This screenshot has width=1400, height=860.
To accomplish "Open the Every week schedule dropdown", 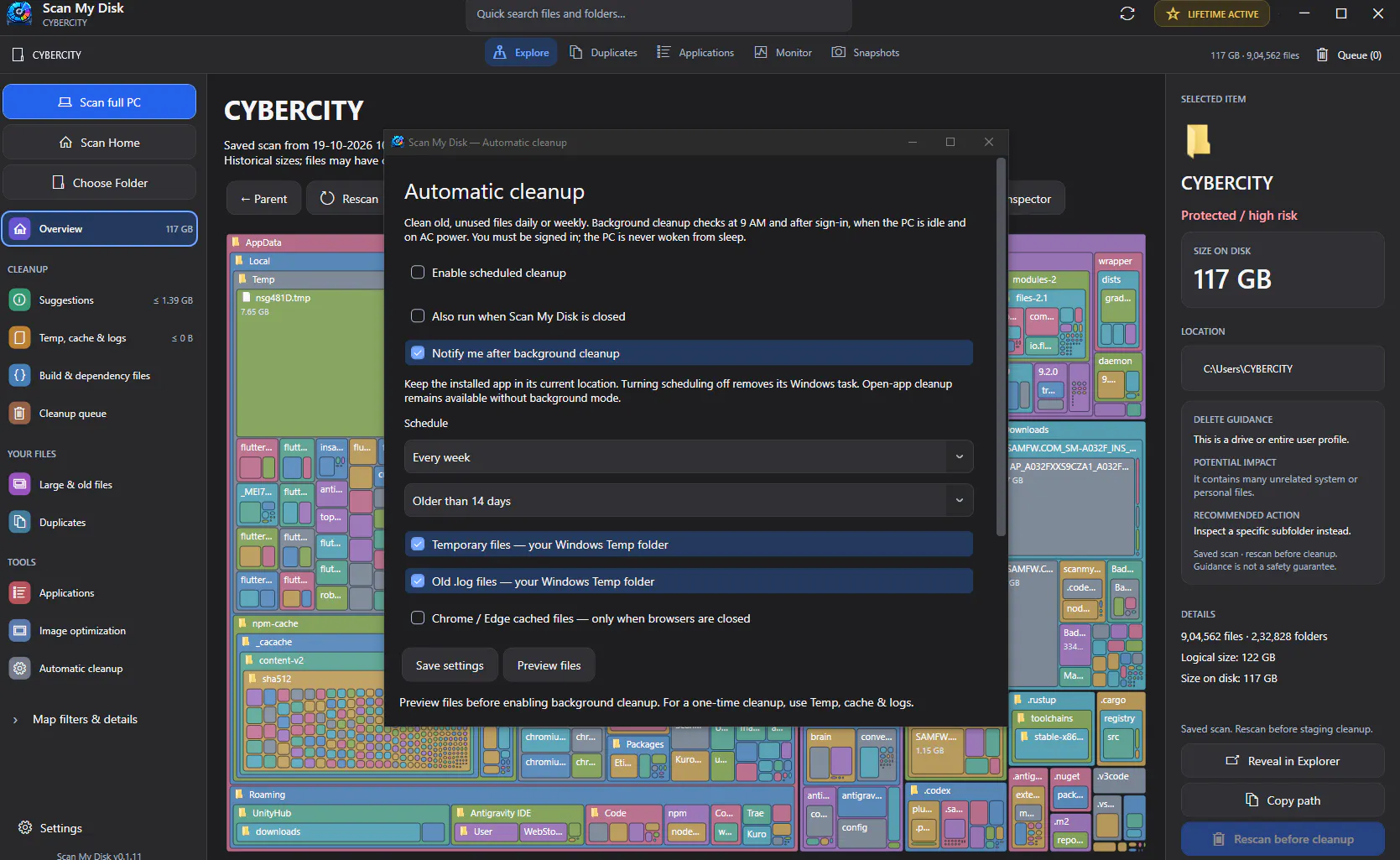I will pos(689,457).
